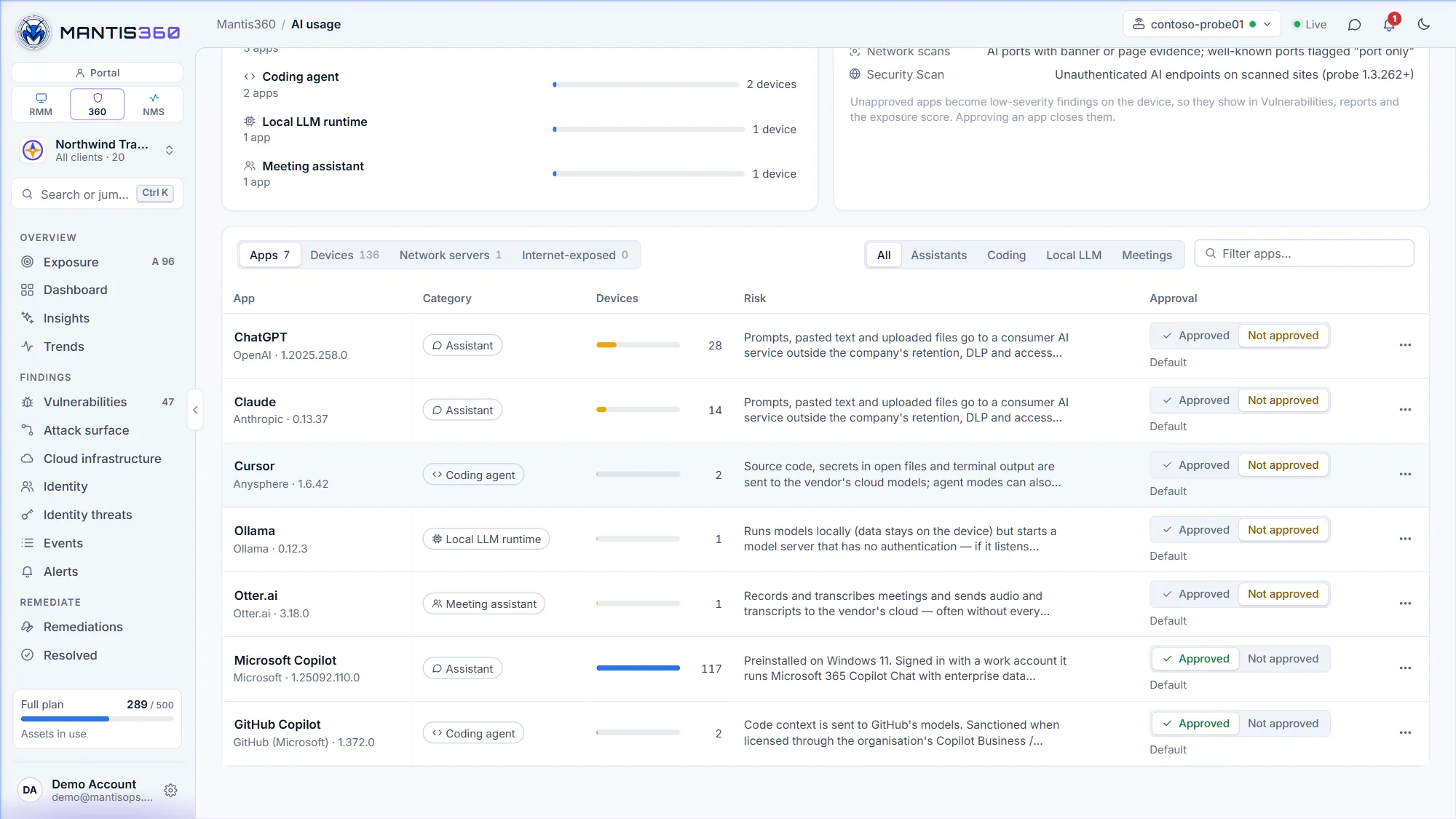The width and height of the screenshot is (1456, 819).
Task: Set Microsoft Copilot to Not approved
Action: coord(1283,659)
